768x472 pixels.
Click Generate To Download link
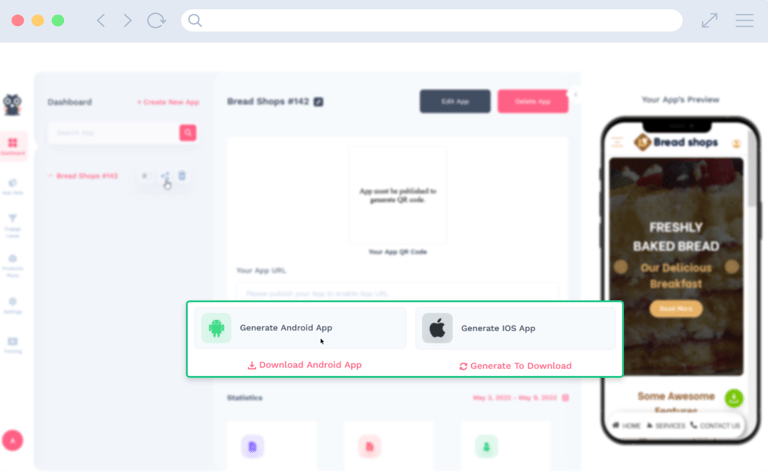click(515, 366)
